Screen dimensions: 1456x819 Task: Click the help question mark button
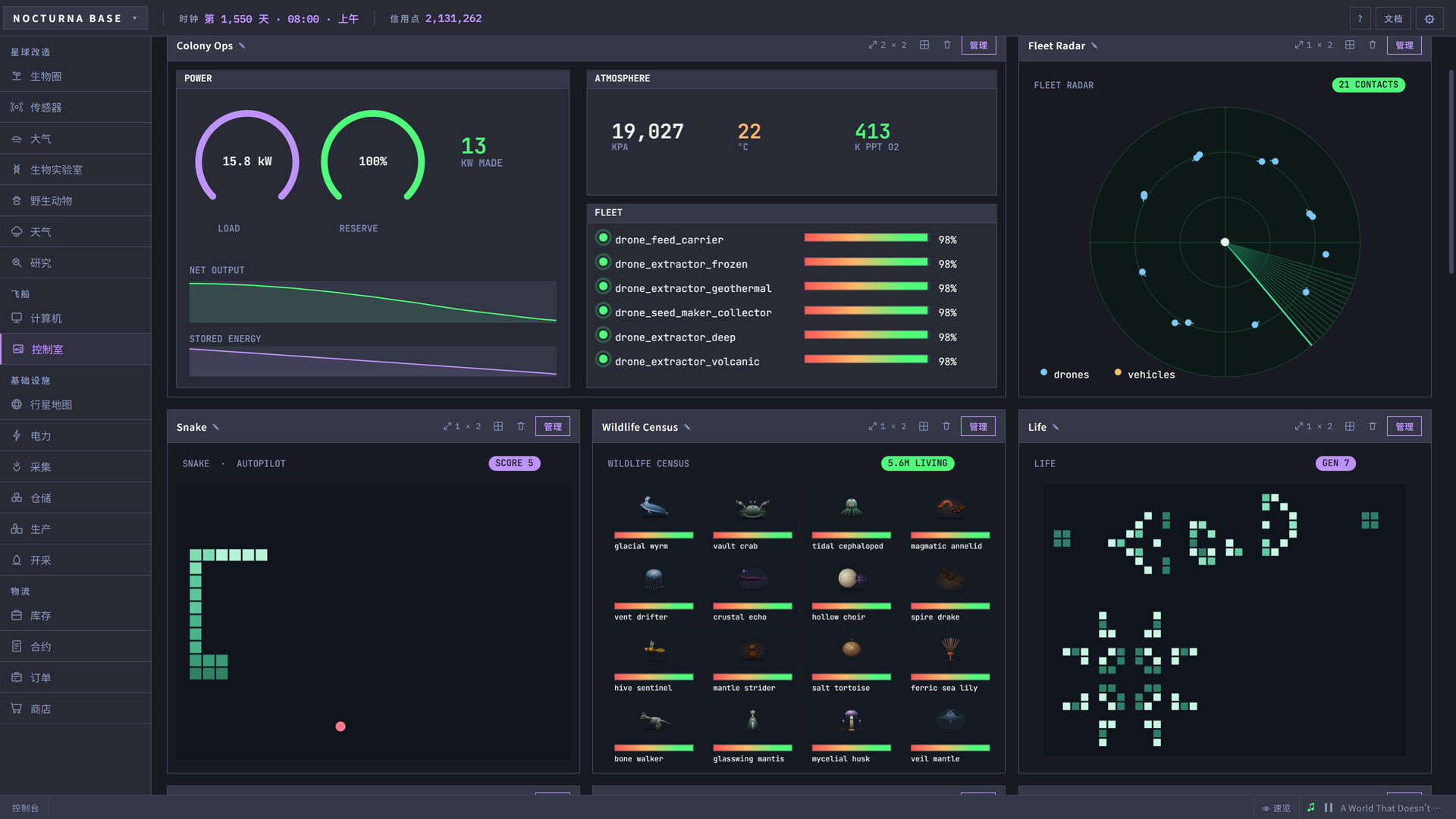(x=1360, y=19)
